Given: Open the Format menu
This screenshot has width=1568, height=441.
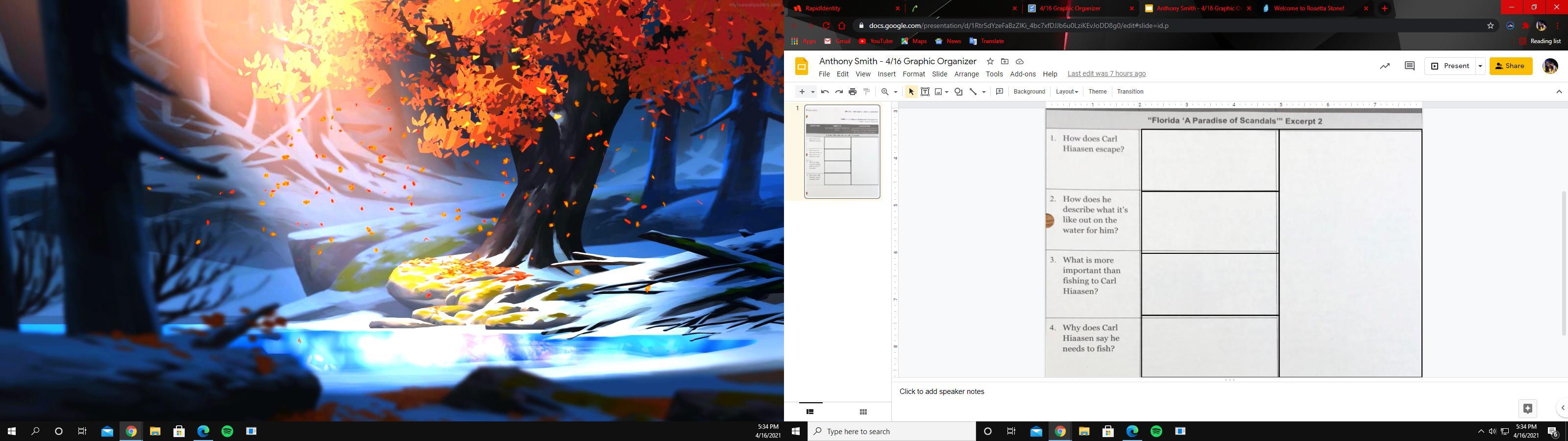Looking at the screenshot, I should (x=914, y=74).
